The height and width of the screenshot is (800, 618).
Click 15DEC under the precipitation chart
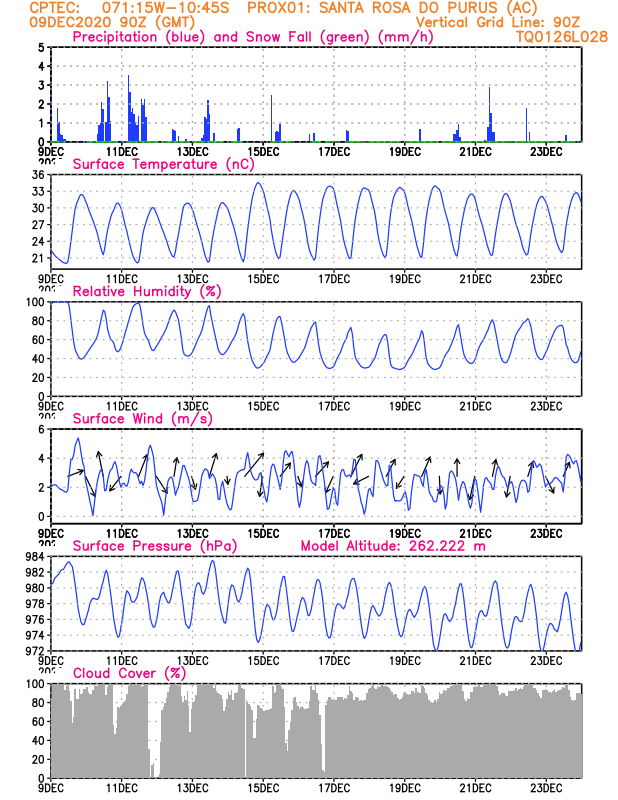point(263,152)
